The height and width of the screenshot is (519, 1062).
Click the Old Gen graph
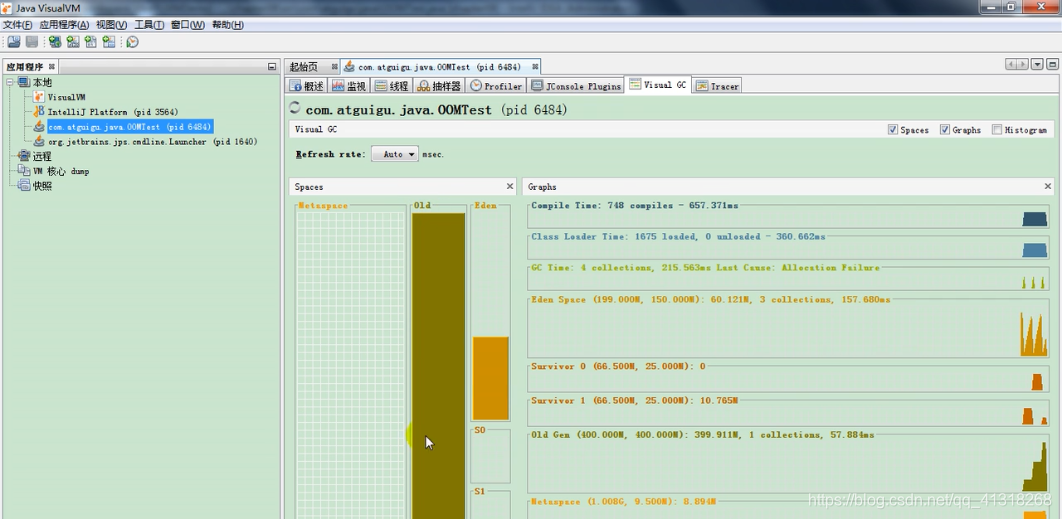point(788,463)
